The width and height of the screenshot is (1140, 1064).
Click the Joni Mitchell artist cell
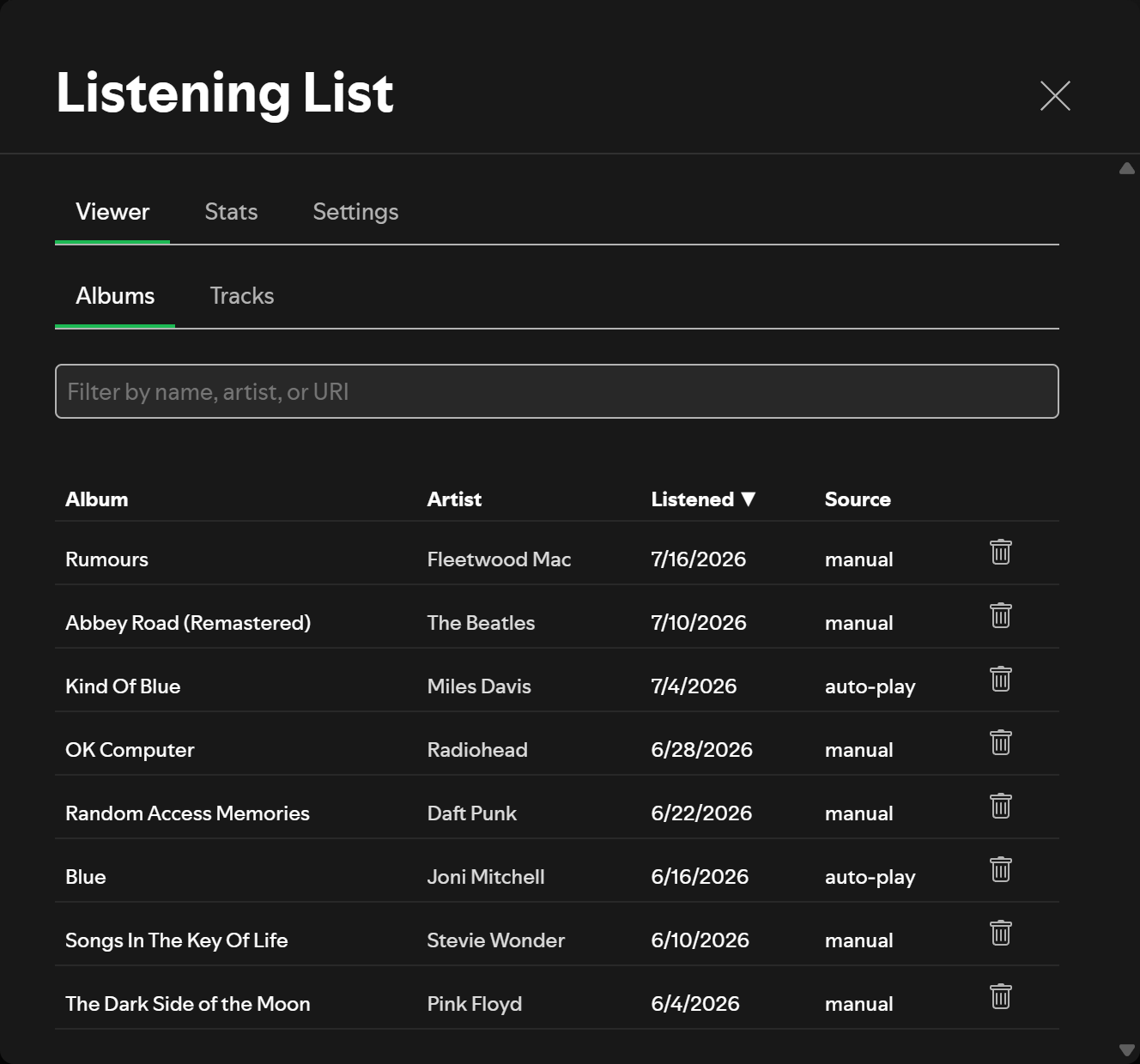pos(486,877)
